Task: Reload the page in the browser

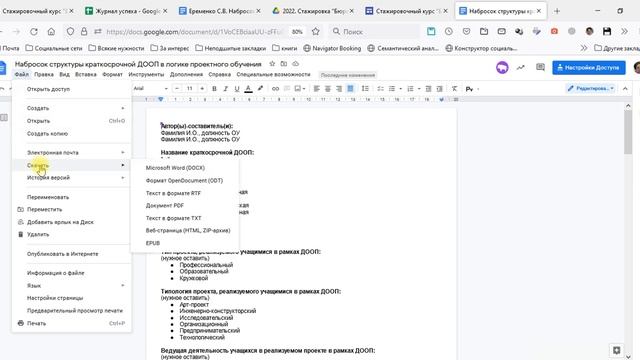Action: pyautogui.click(x=33, y=31)
